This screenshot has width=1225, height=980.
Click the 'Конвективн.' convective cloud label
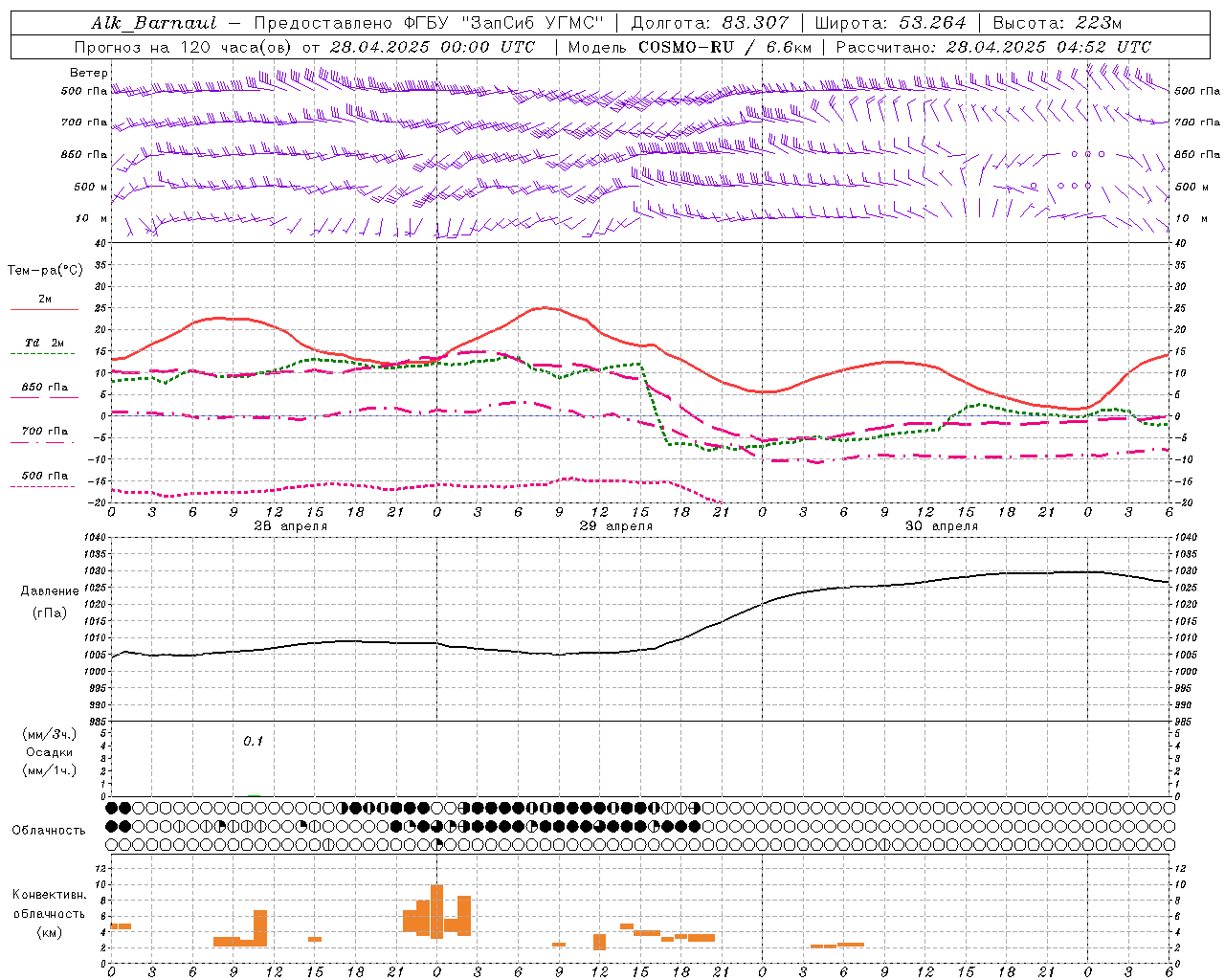pyautogui.click(x=50, y=895)
